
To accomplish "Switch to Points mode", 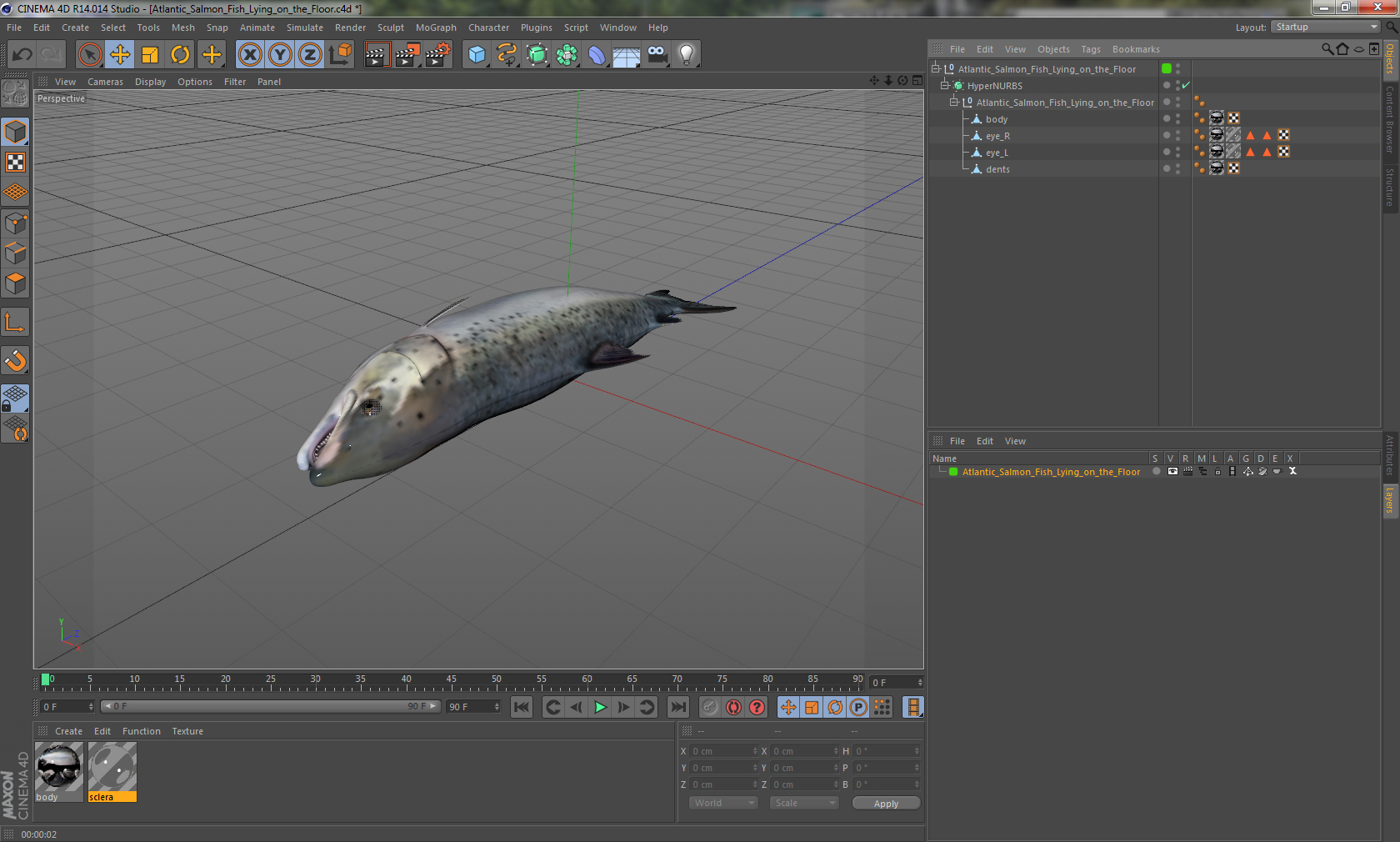I will 15,223.
